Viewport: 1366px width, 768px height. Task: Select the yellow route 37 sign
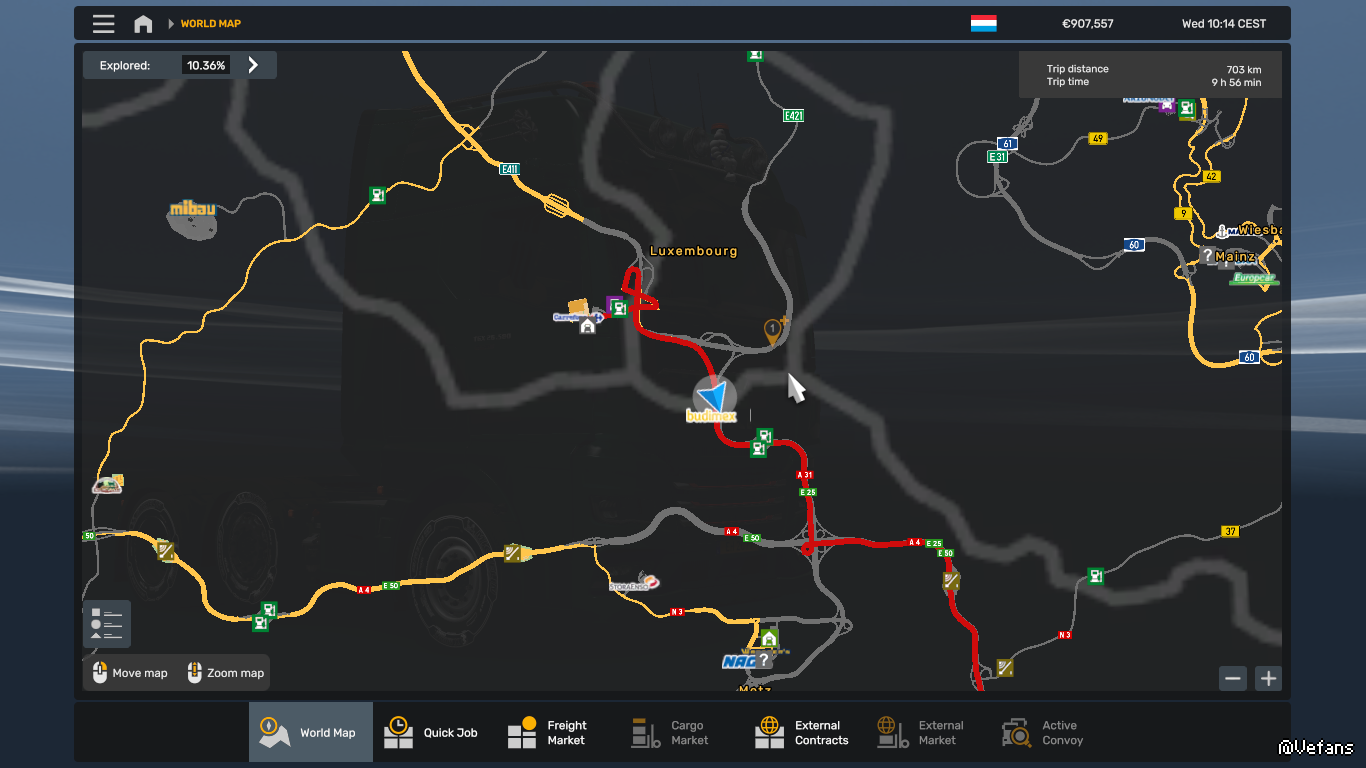click(1231, 531)
